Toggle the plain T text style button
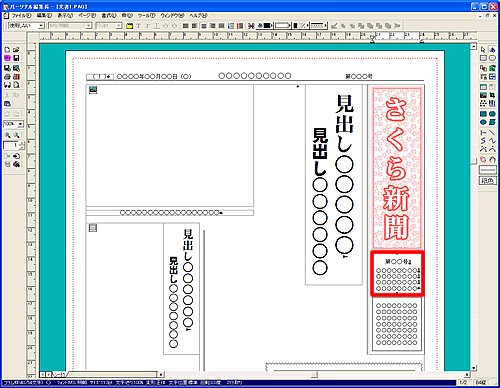This screenshot has height=388, width=500. click(139, 26)
